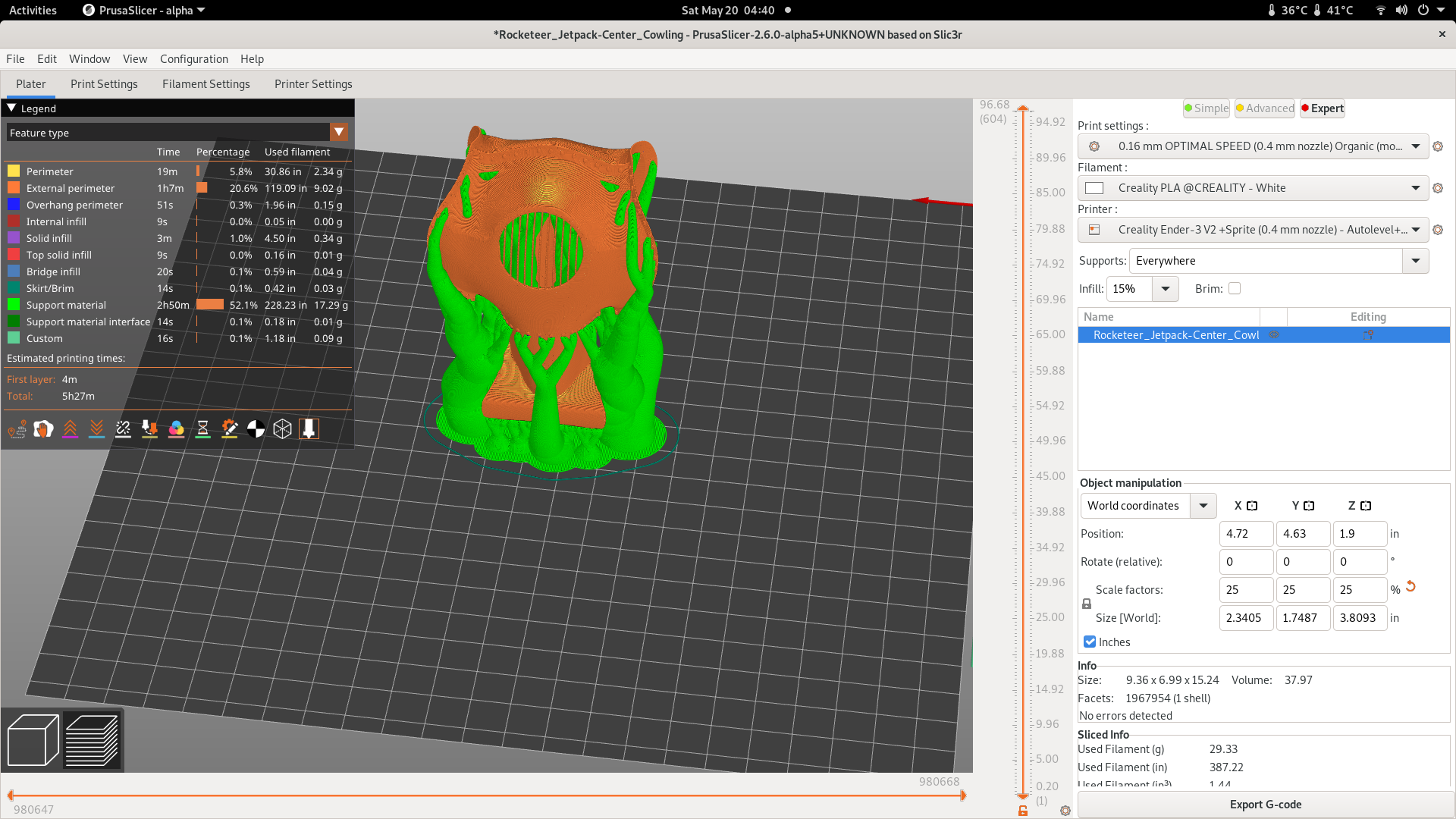Open the Window menu

89,59
